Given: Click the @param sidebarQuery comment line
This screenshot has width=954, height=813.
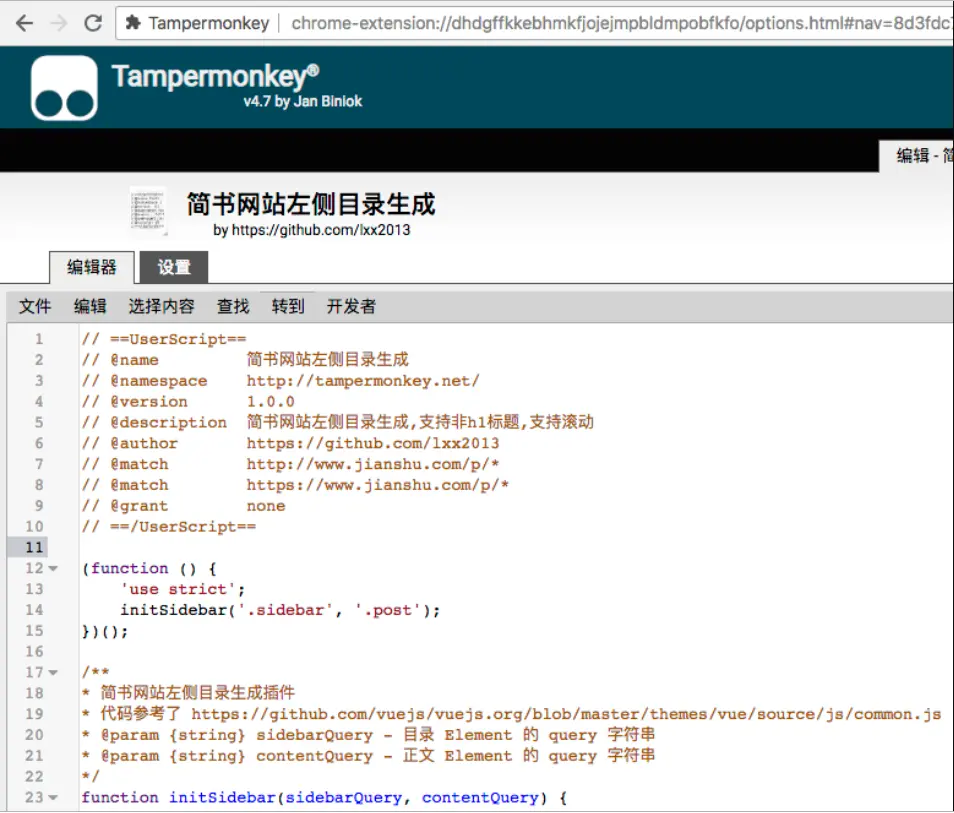Looking at the screenshot, I should pyautogui.click(x=369, y=734).
